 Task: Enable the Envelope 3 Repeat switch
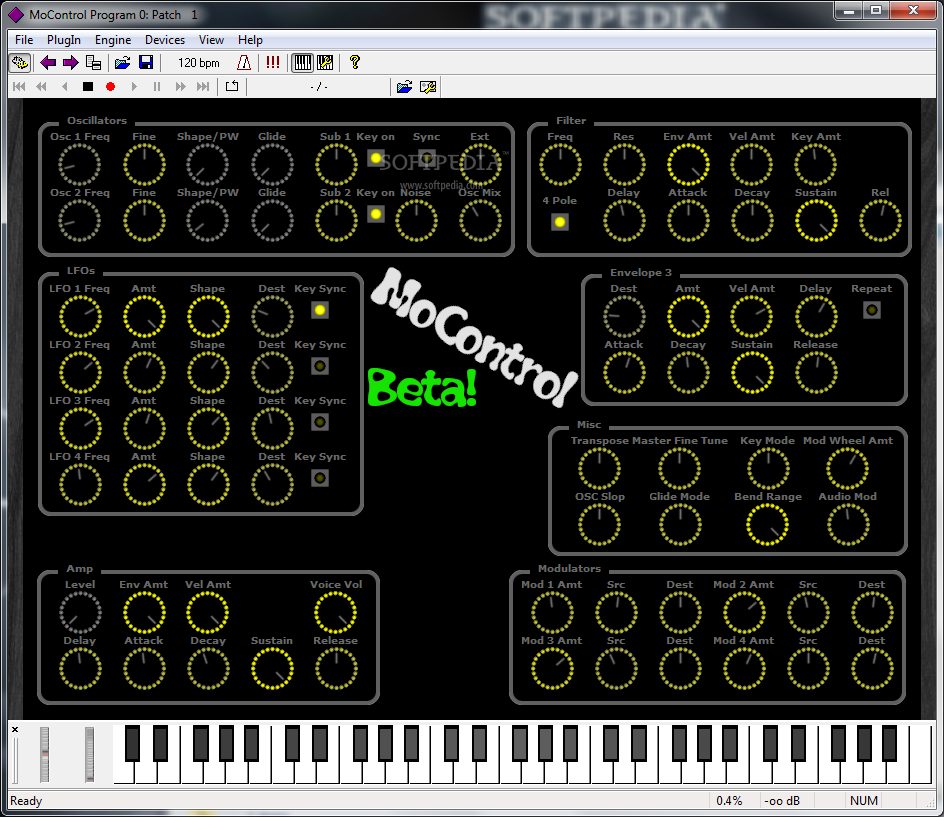click(872, 310)
